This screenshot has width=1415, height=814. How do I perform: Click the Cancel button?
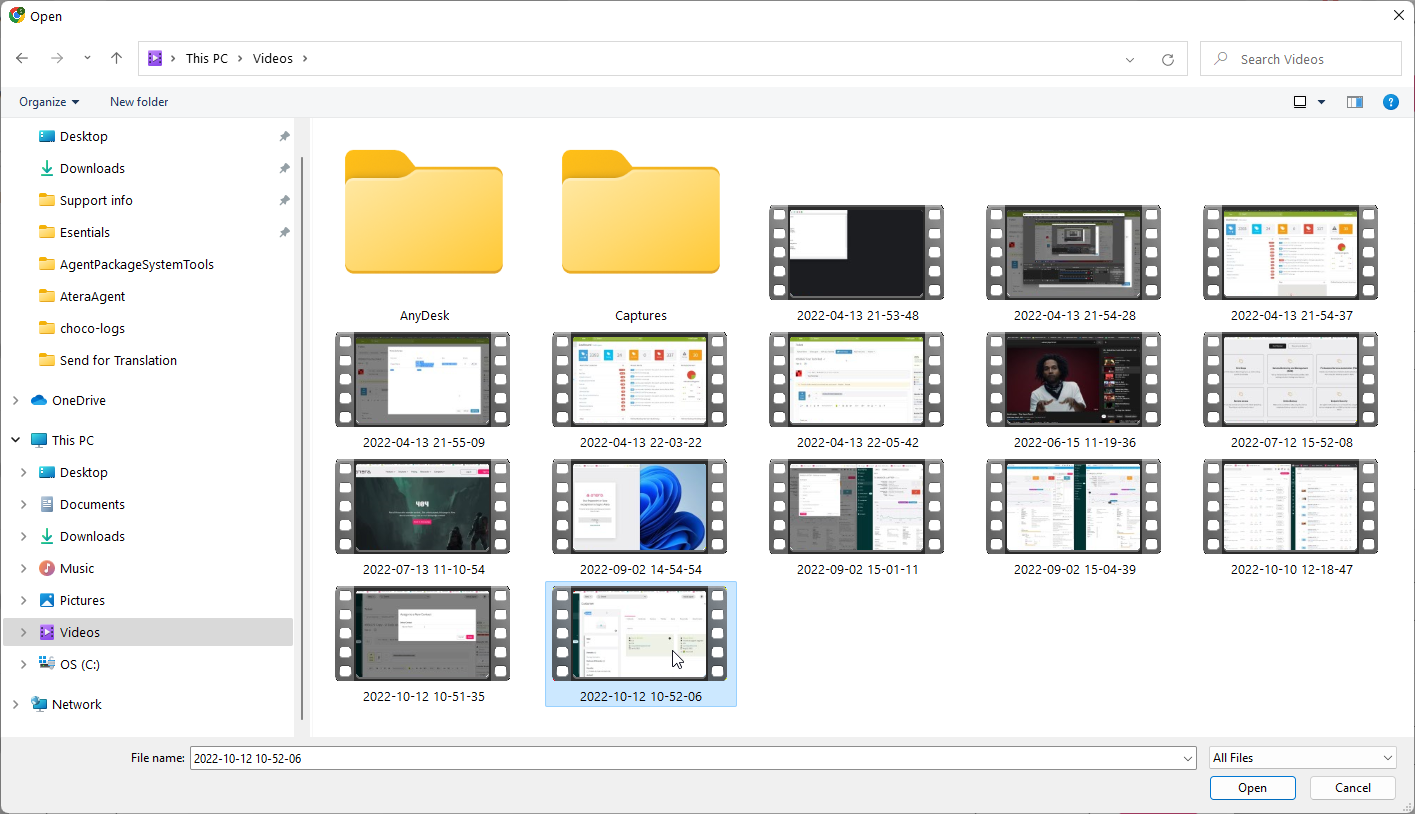click(1352, 788)
